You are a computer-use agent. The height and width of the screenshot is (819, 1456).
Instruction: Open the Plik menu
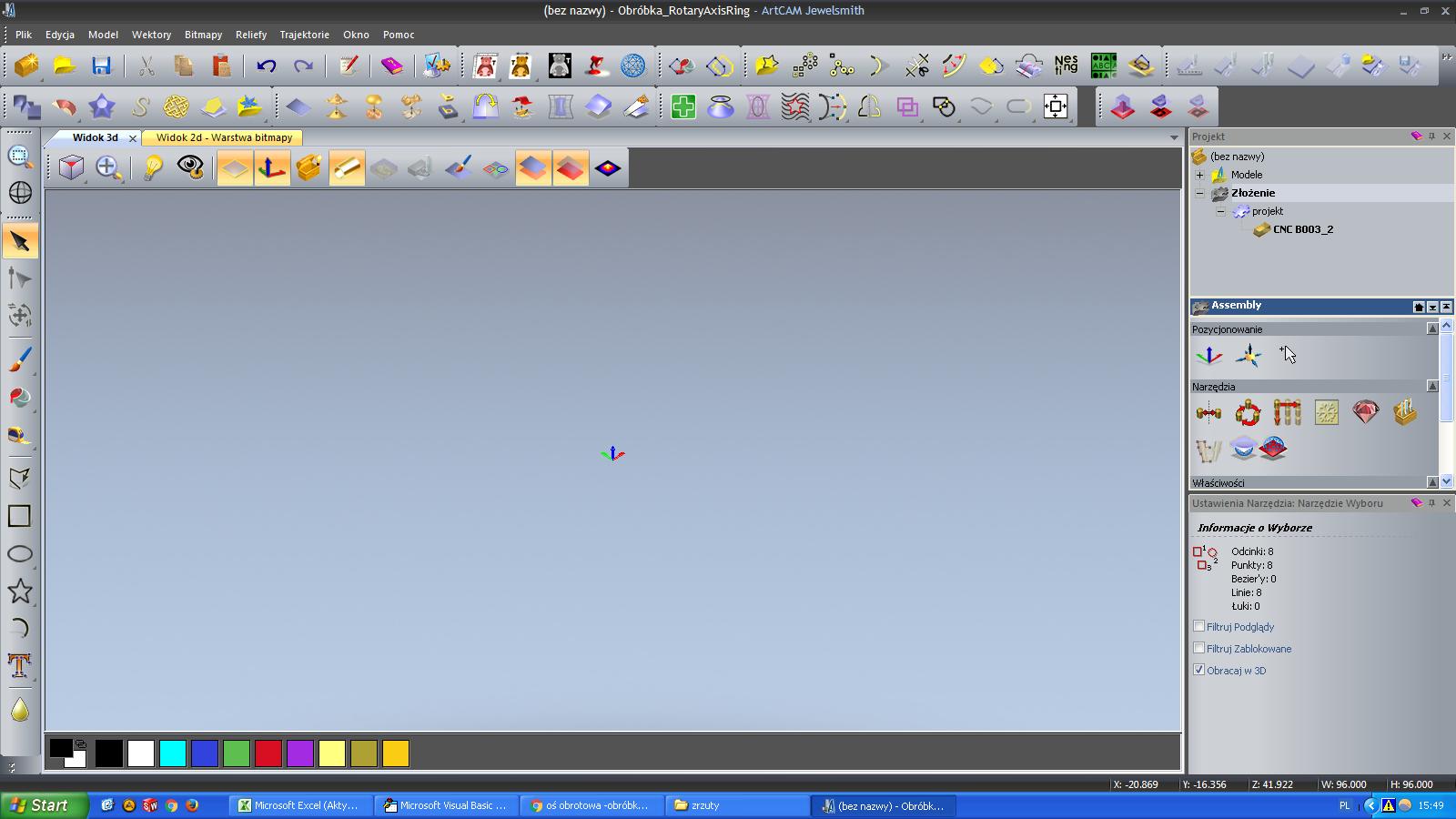click(x=24, y=35)
